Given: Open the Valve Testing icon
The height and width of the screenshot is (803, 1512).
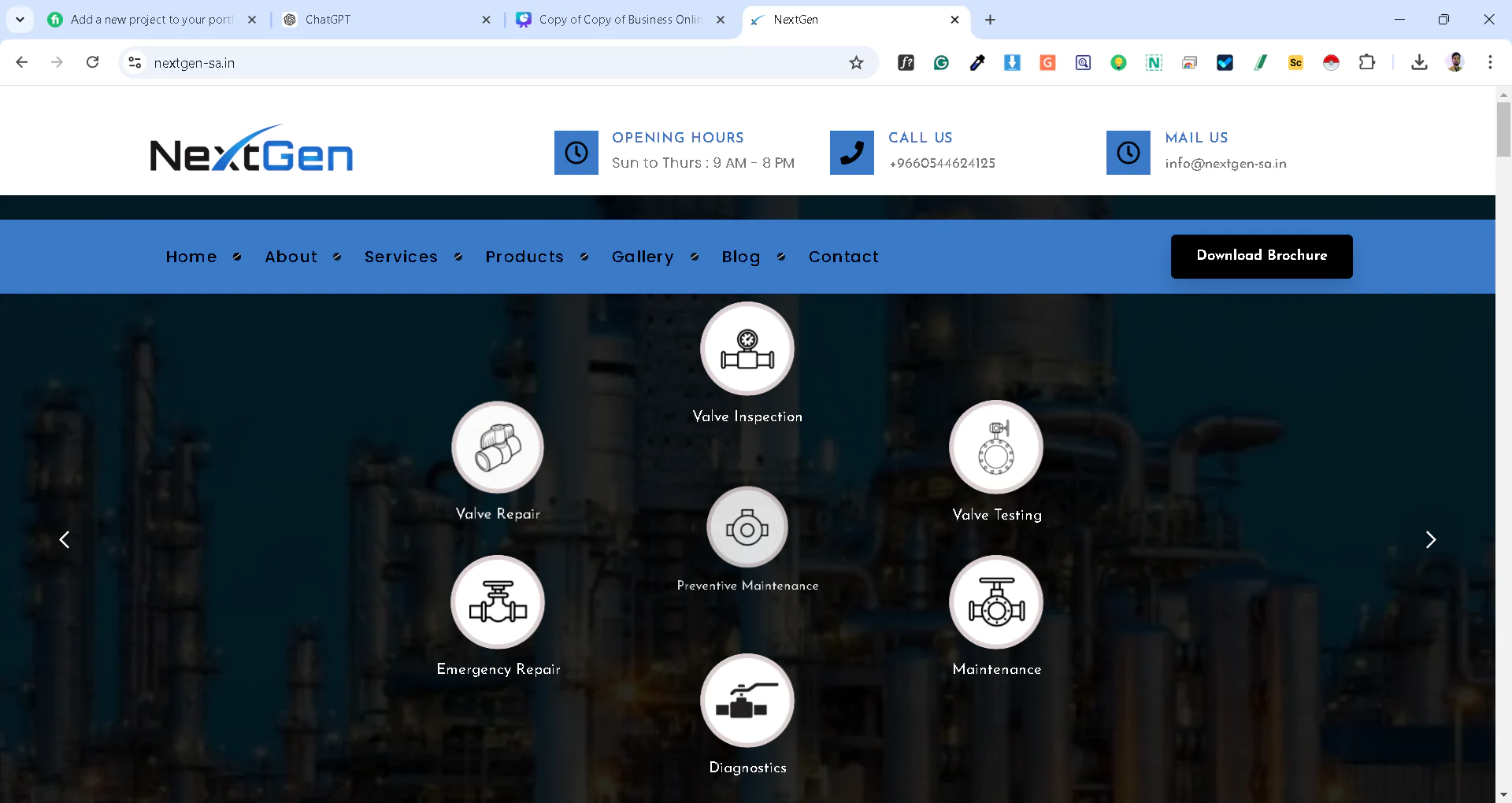Looking at the screenshot, I should (x=996, y=447).
